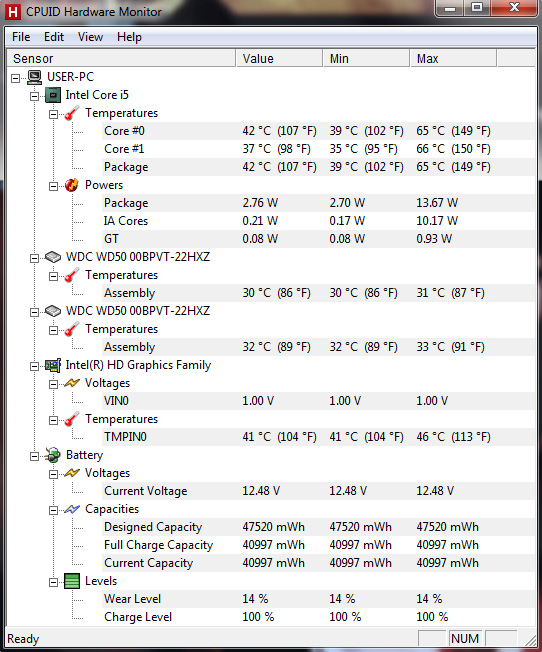Select the VIN0 voltage row
Viewport: 542px width, 652px height.
pyautogui.click(x=318, y=401)
